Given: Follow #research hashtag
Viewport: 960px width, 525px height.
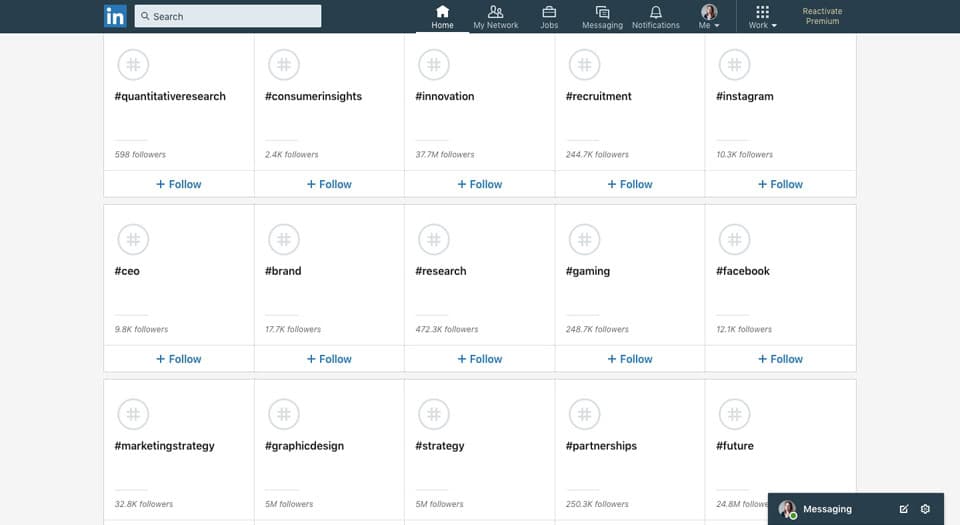Looking at the screenshot, I should tap(479, 359).
